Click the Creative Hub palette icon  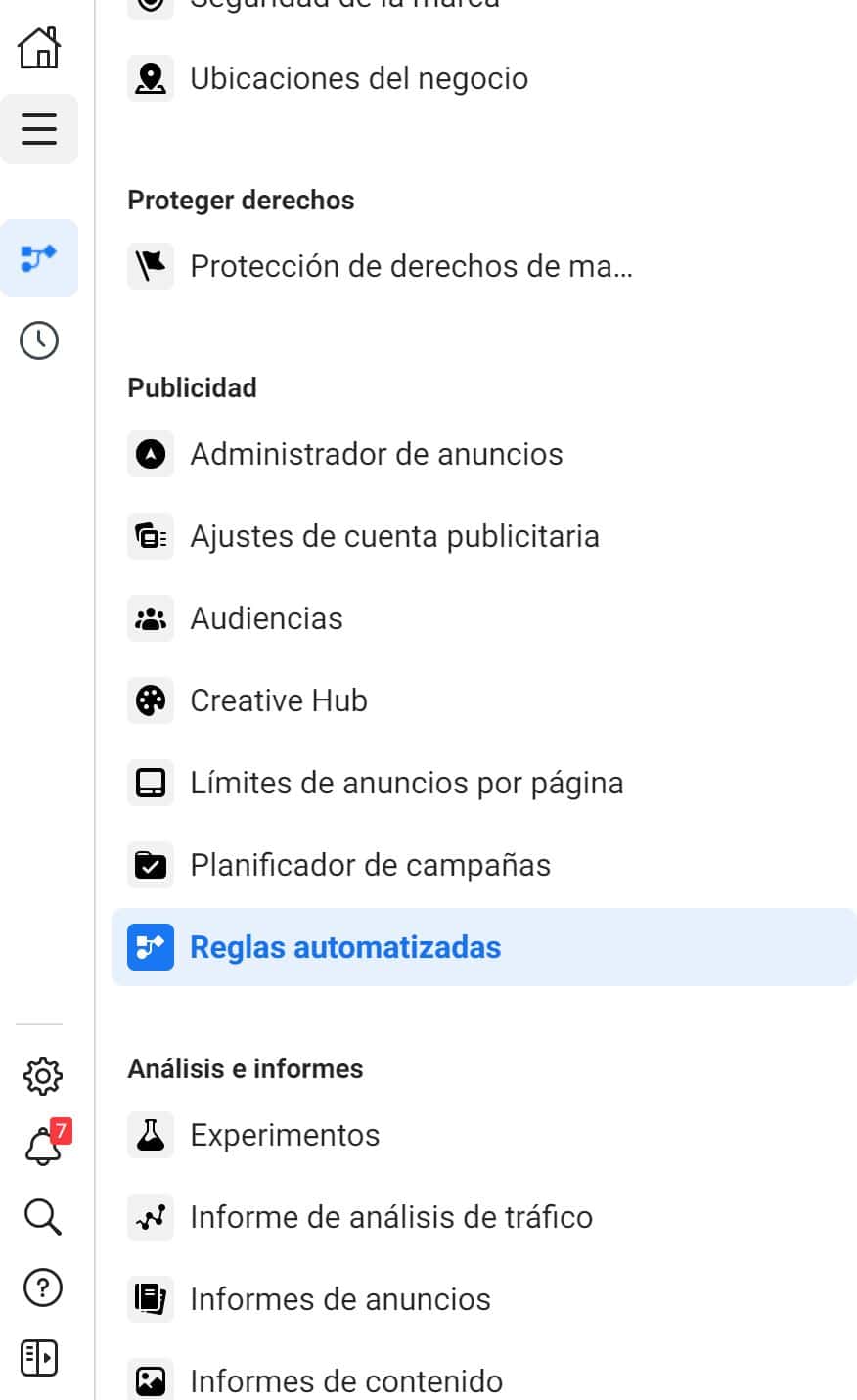coord(151,700)
